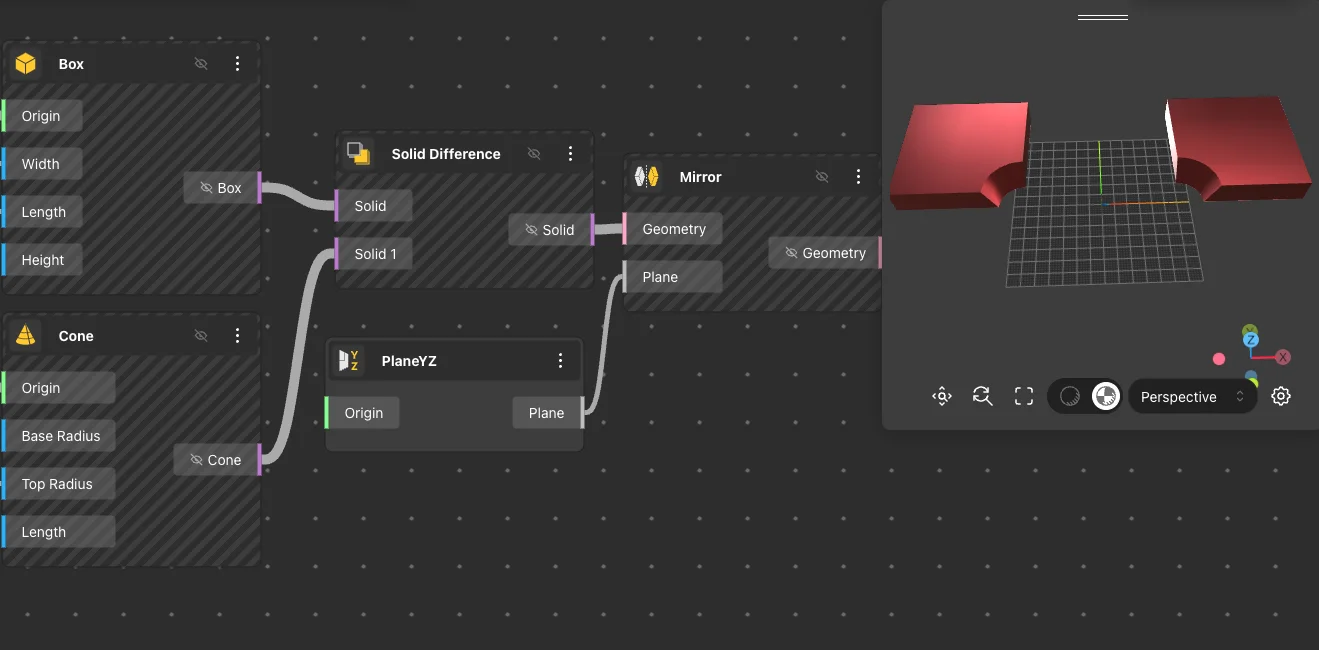Toggle visibility of the Solid Difference node
Image resolution: width=1319 pixels, height=650 pixels.
click(534, 154)
